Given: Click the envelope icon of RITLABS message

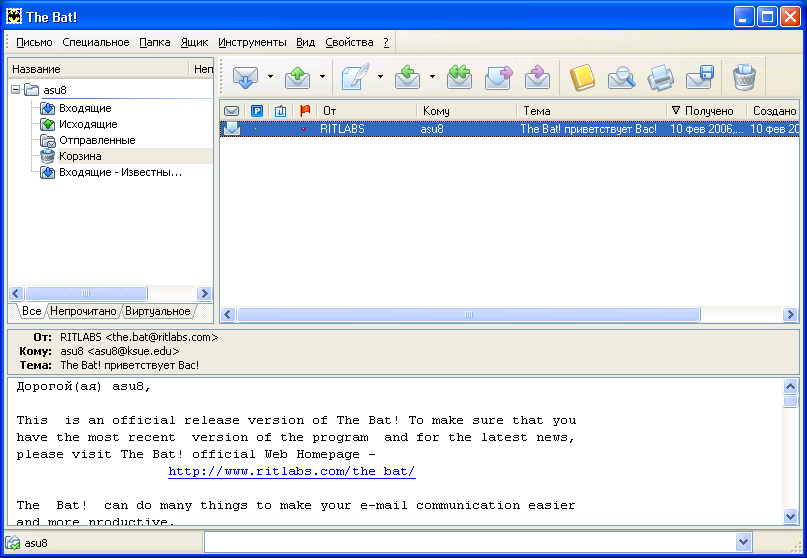Looking at the screenshot, I should click(232, 129).
